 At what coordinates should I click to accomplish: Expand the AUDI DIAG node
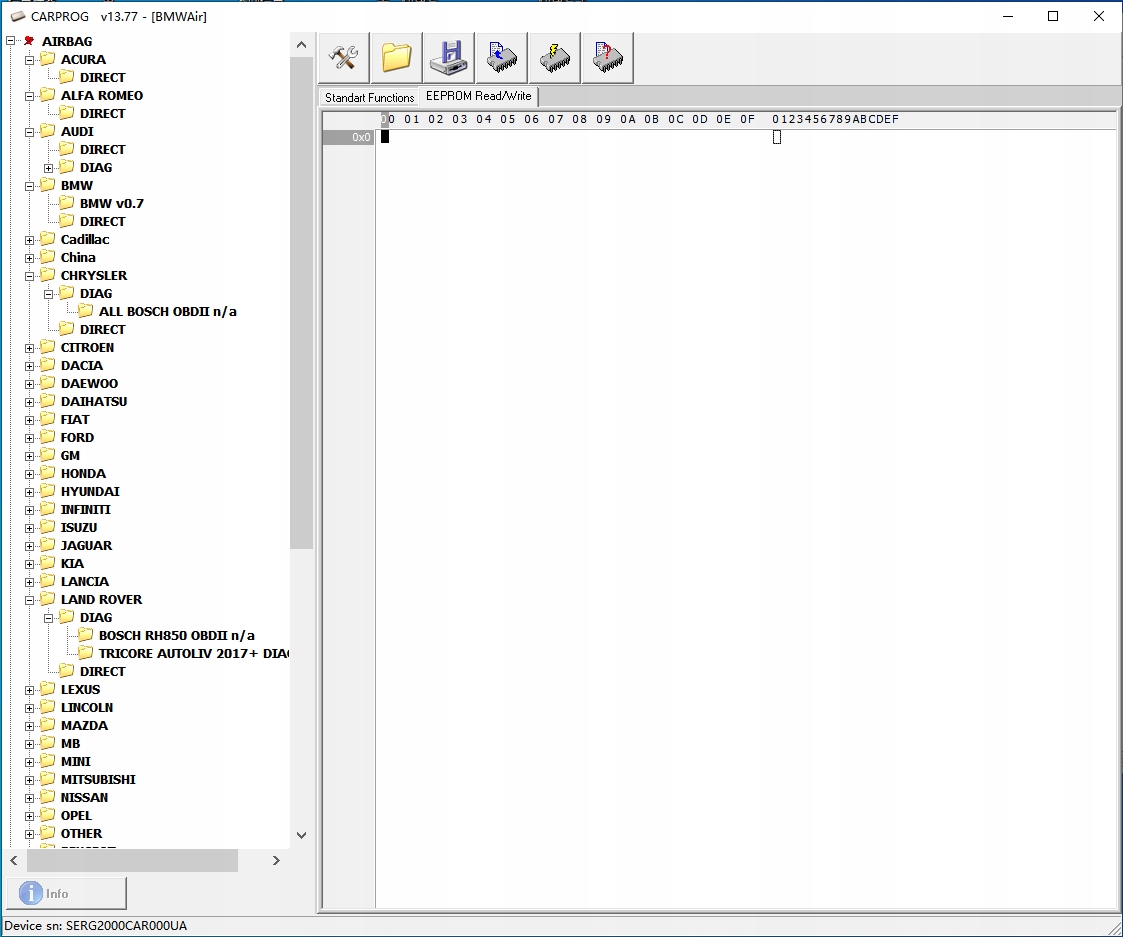coord(49,168)
